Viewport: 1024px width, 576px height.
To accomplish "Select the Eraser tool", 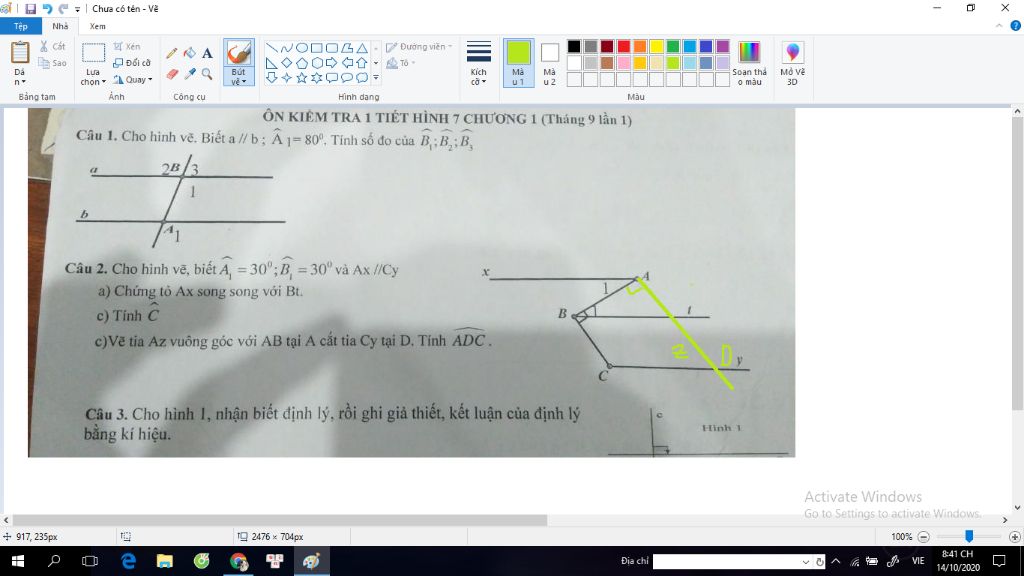I will pos(172,74).
